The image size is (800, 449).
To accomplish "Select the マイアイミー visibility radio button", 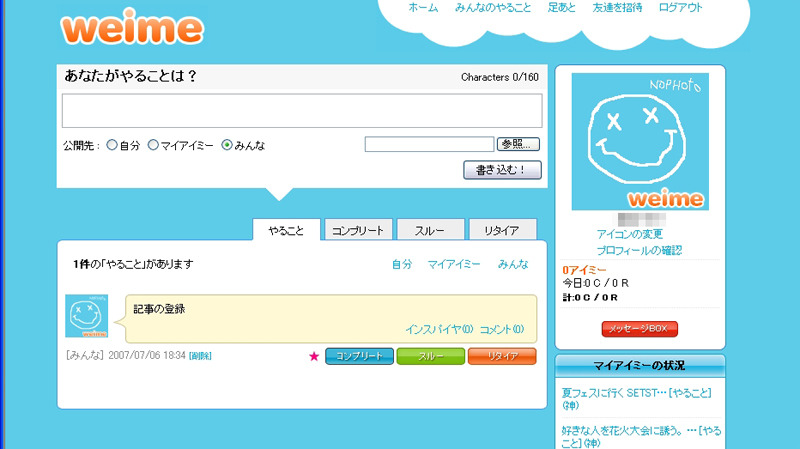I will click(153, 145).
